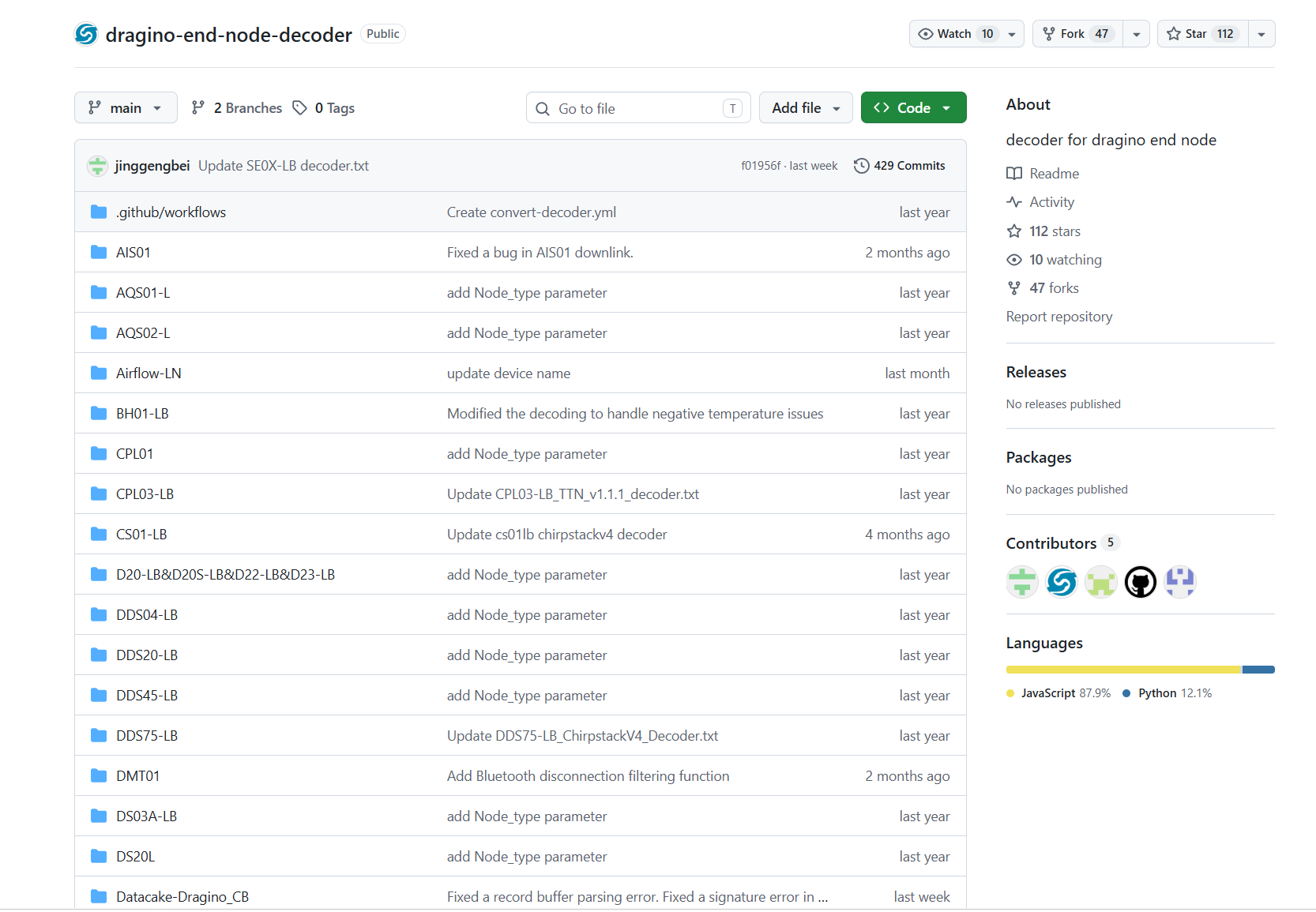Image resolution: width=1316 pixels, height=912 pixels.
Task: Click the jinggengbei commit author avatar
Action: click(97, 166)
